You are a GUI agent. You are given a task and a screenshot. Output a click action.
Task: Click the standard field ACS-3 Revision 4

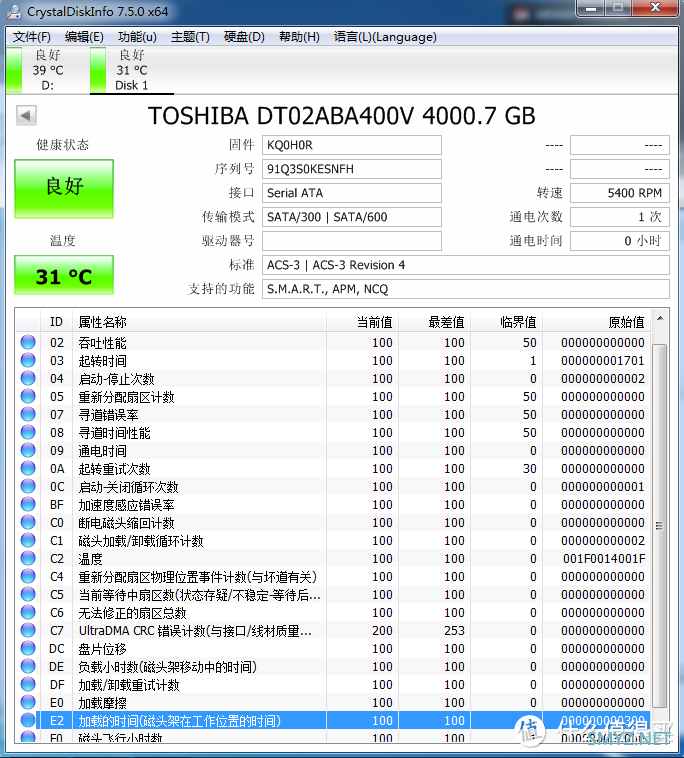(x=466, y=265)
